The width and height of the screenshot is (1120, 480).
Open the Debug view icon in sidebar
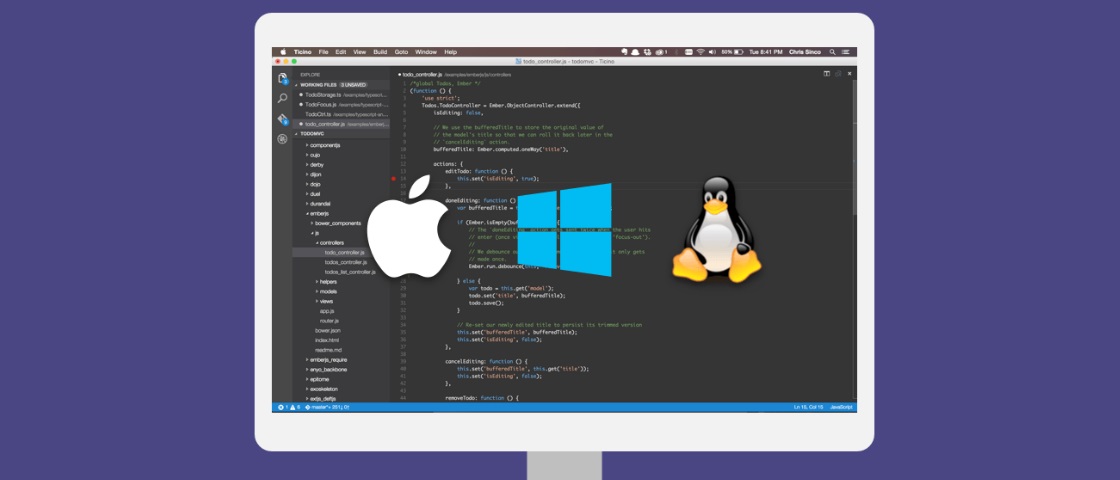tap(283, 139)
